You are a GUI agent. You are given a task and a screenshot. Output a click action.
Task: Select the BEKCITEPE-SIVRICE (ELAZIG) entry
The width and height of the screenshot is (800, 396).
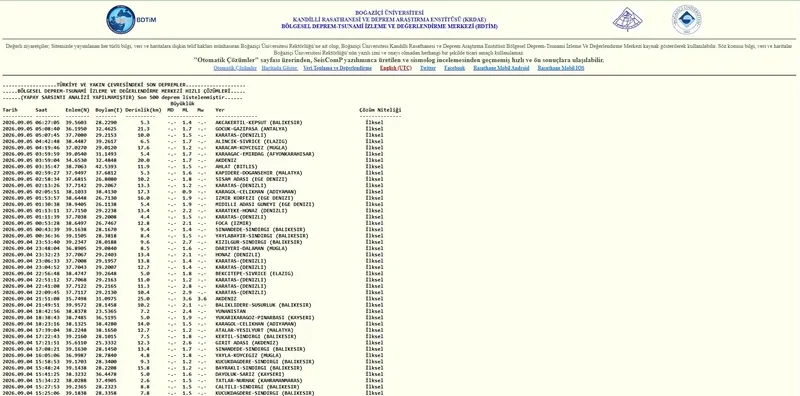pos(254,274)
